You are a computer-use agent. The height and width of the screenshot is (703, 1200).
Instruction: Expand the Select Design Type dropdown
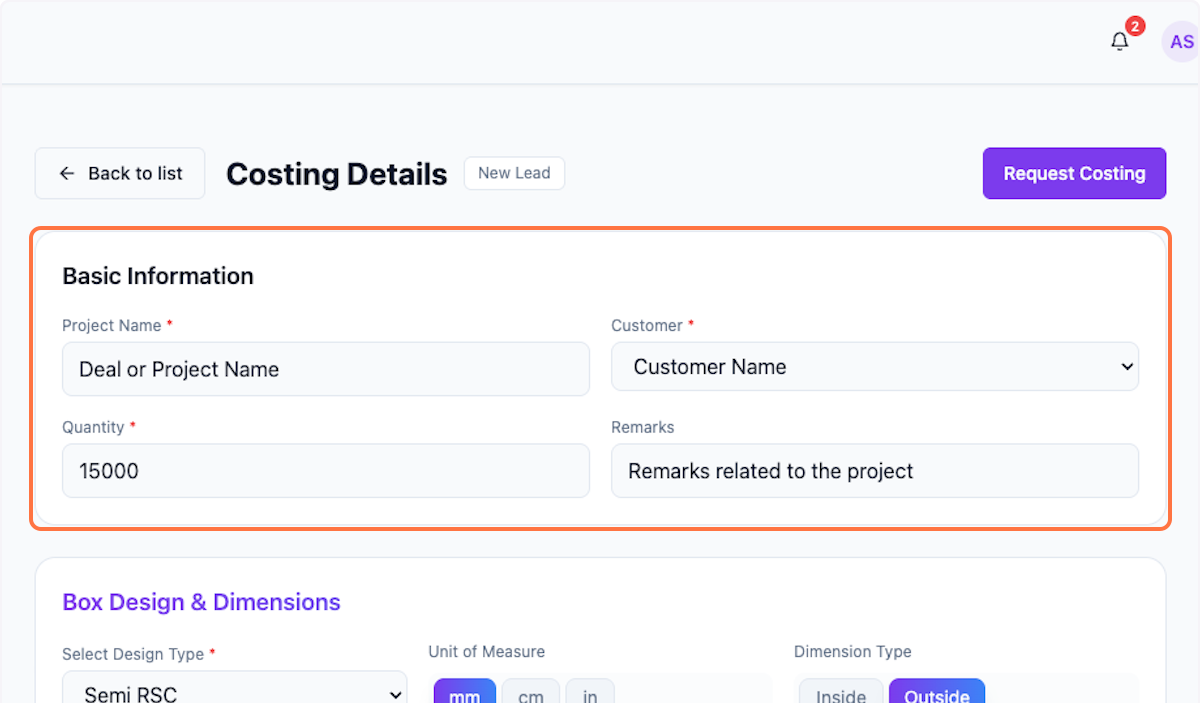[x=234, y=692]
